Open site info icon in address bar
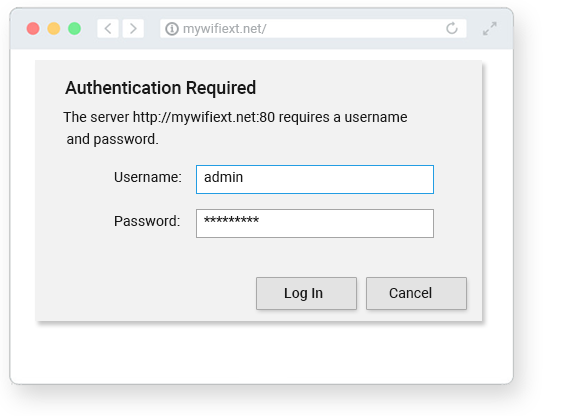 coord(172,29)
